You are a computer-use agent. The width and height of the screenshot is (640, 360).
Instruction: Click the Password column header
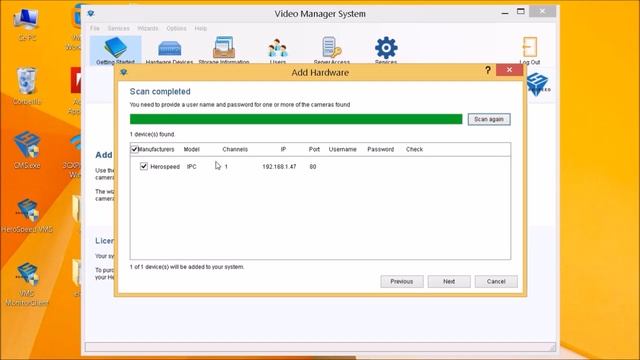tap(380, 149)
